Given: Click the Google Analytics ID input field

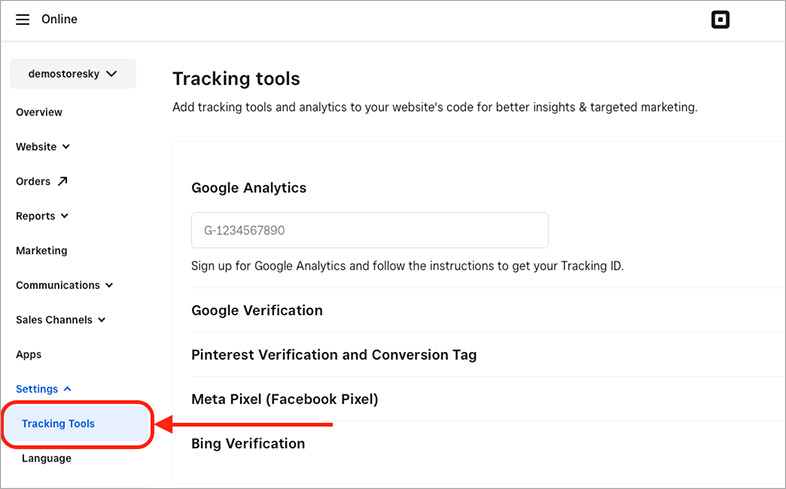Looking at the screenshot, I should point(369,230).
